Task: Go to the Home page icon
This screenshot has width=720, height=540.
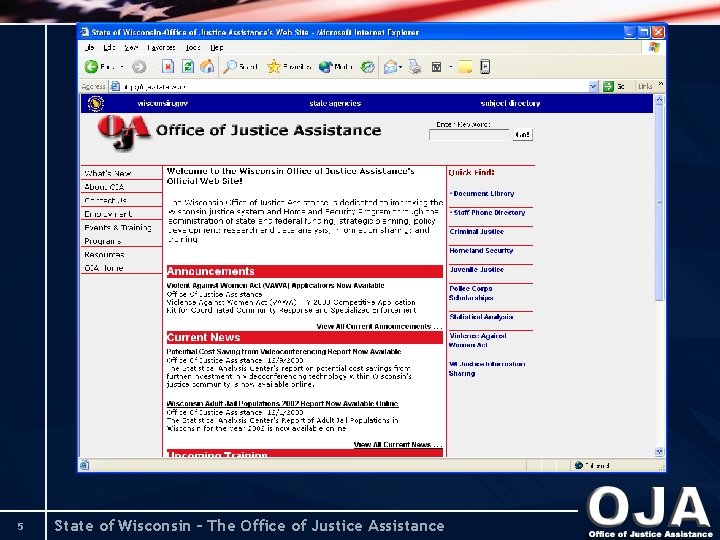Action: pyautogui.click(x=207, y=67)
